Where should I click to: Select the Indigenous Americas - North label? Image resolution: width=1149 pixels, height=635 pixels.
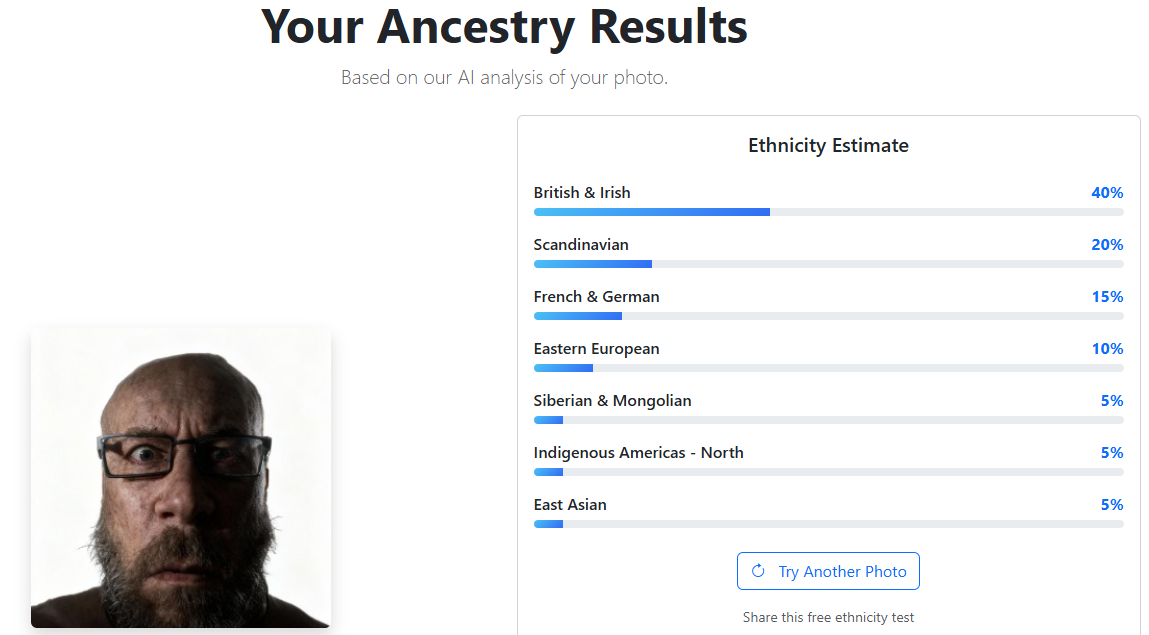pyautogui.click(x=638, y=453)
